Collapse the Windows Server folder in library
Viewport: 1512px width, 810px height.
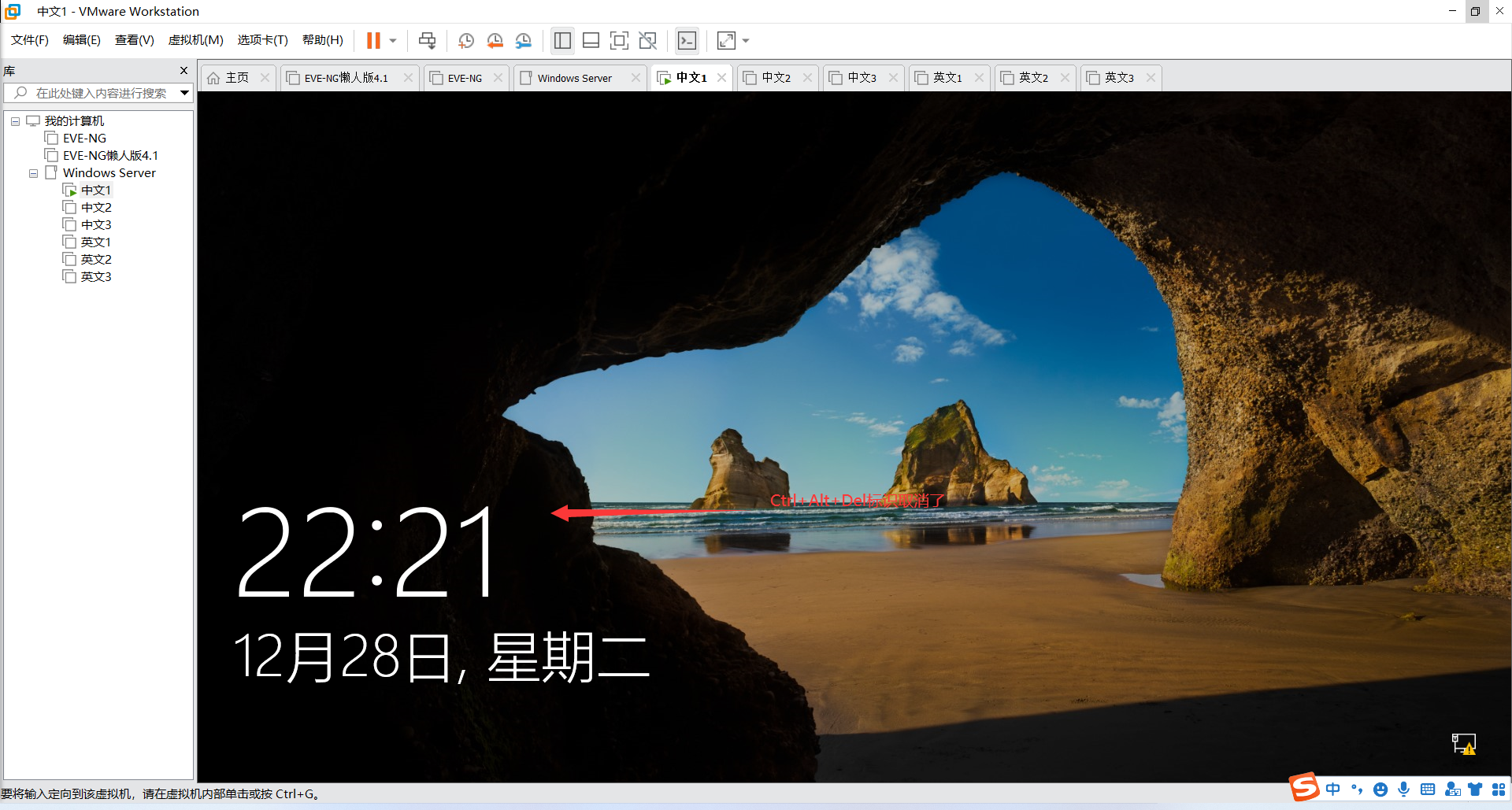click(33, 172)
